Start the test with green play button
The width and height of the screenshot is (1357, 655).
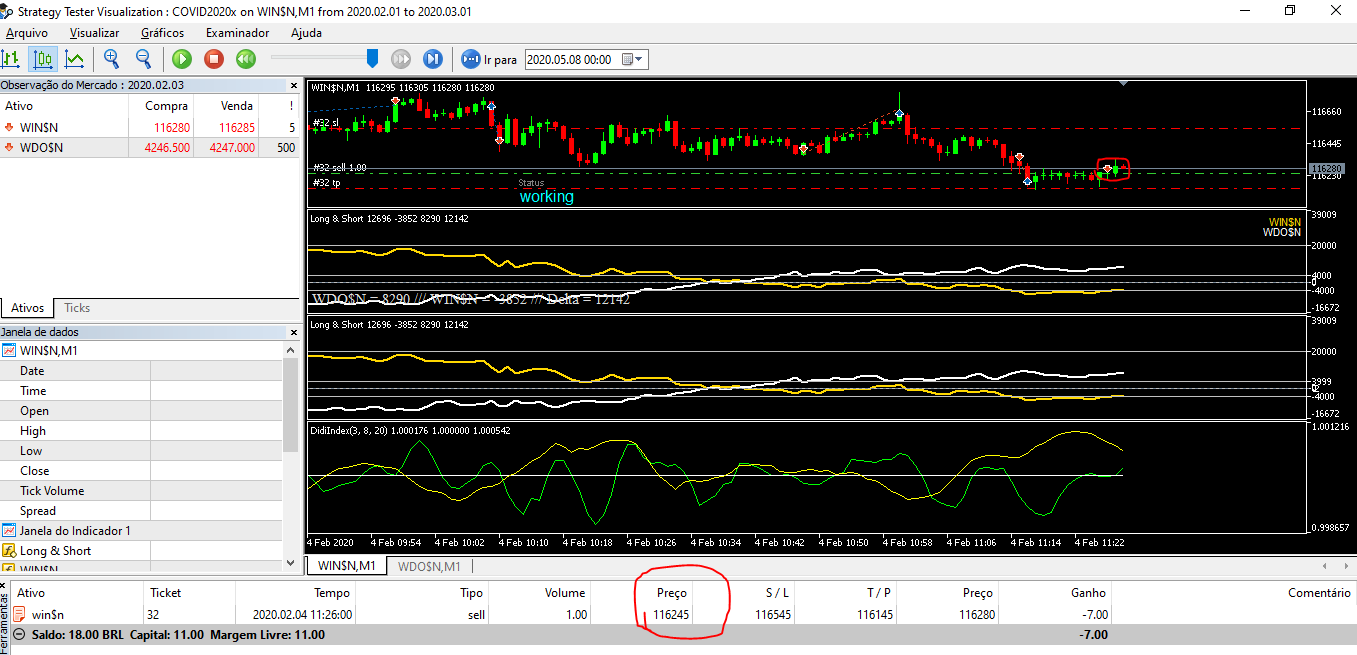[x=181, y=59]
